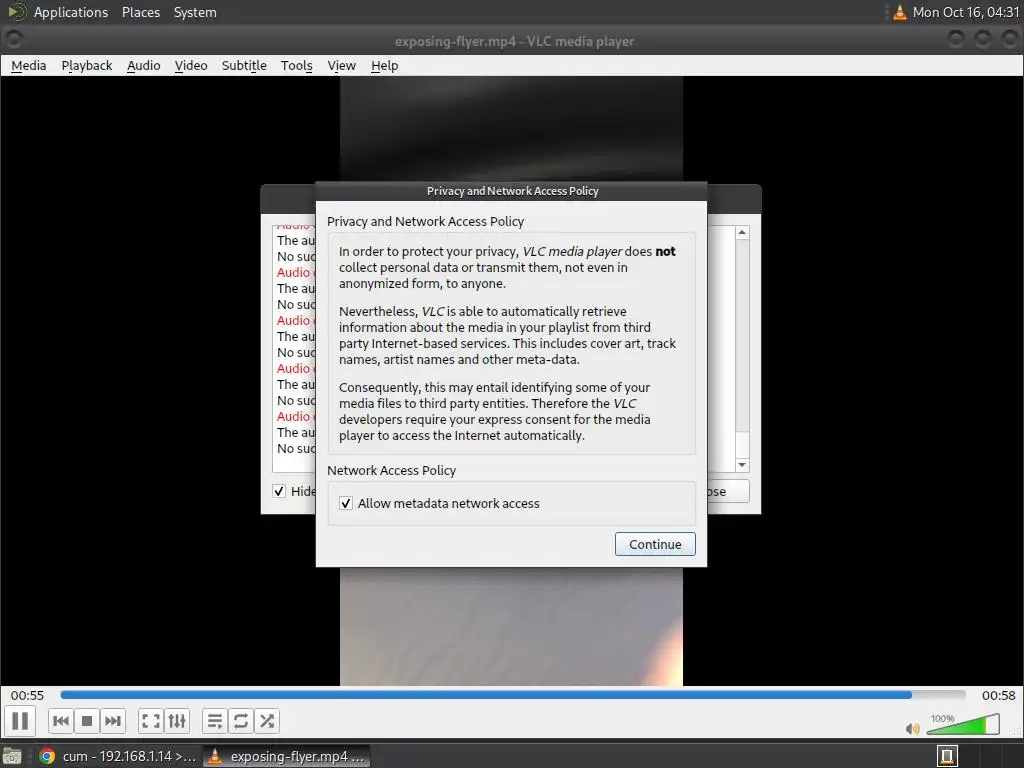The width and height of the screenshot is (1024, 768).
Task: Click the clock showing Mon Oct 16
Action: coord(966,12)
